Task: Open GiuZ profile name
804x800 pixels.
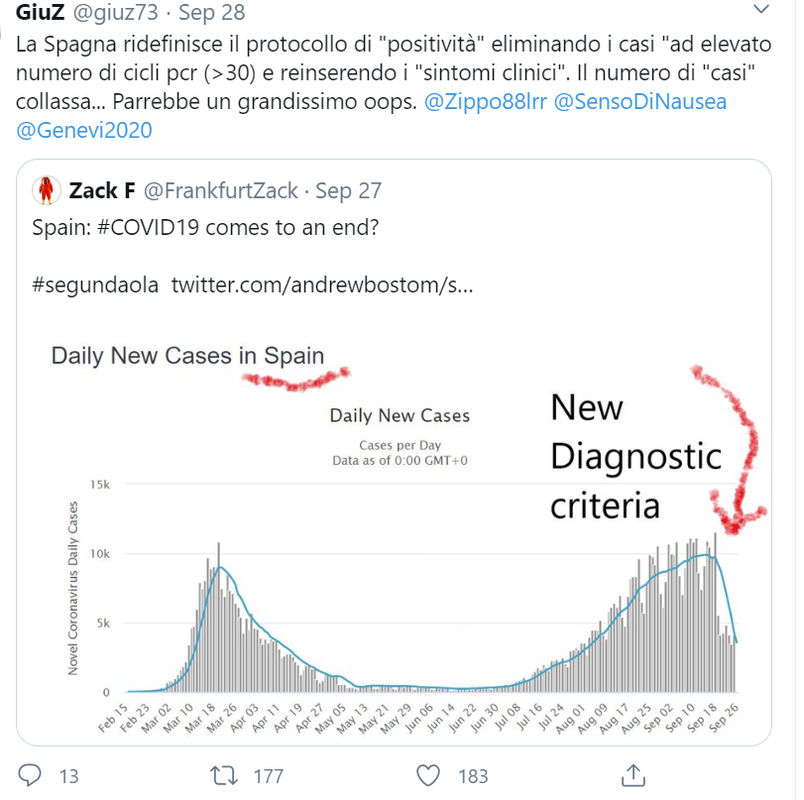Action: (40, 12)
